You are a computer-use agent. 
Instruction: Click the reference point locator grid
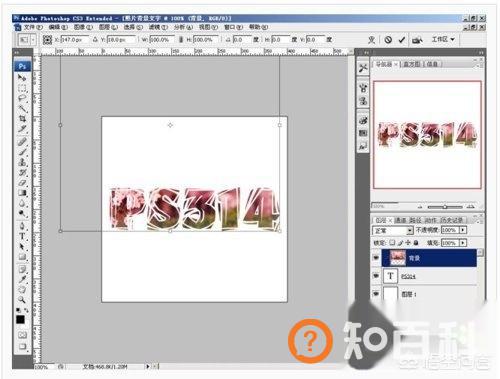[x=47, y=40]
